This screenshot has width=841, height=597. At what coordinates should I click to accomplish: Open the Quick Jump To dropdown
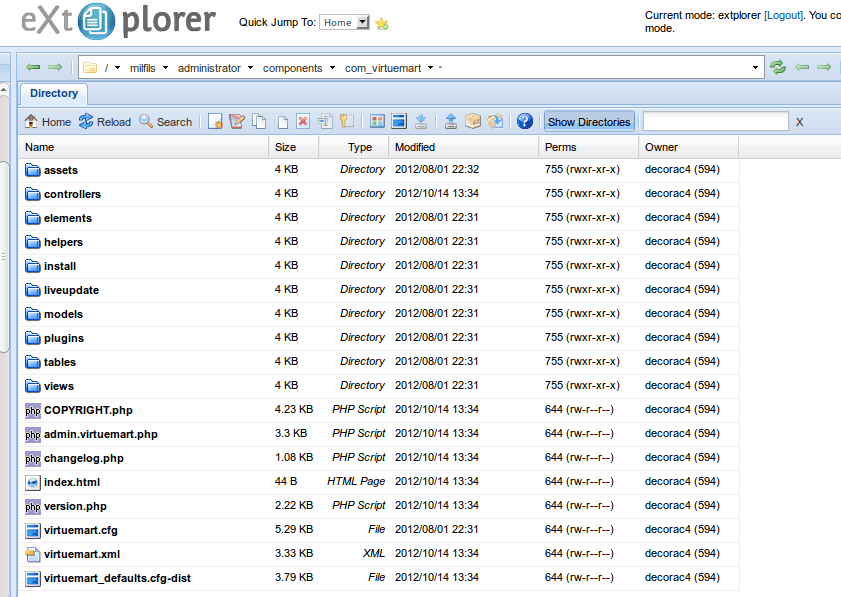coord(344,23)
